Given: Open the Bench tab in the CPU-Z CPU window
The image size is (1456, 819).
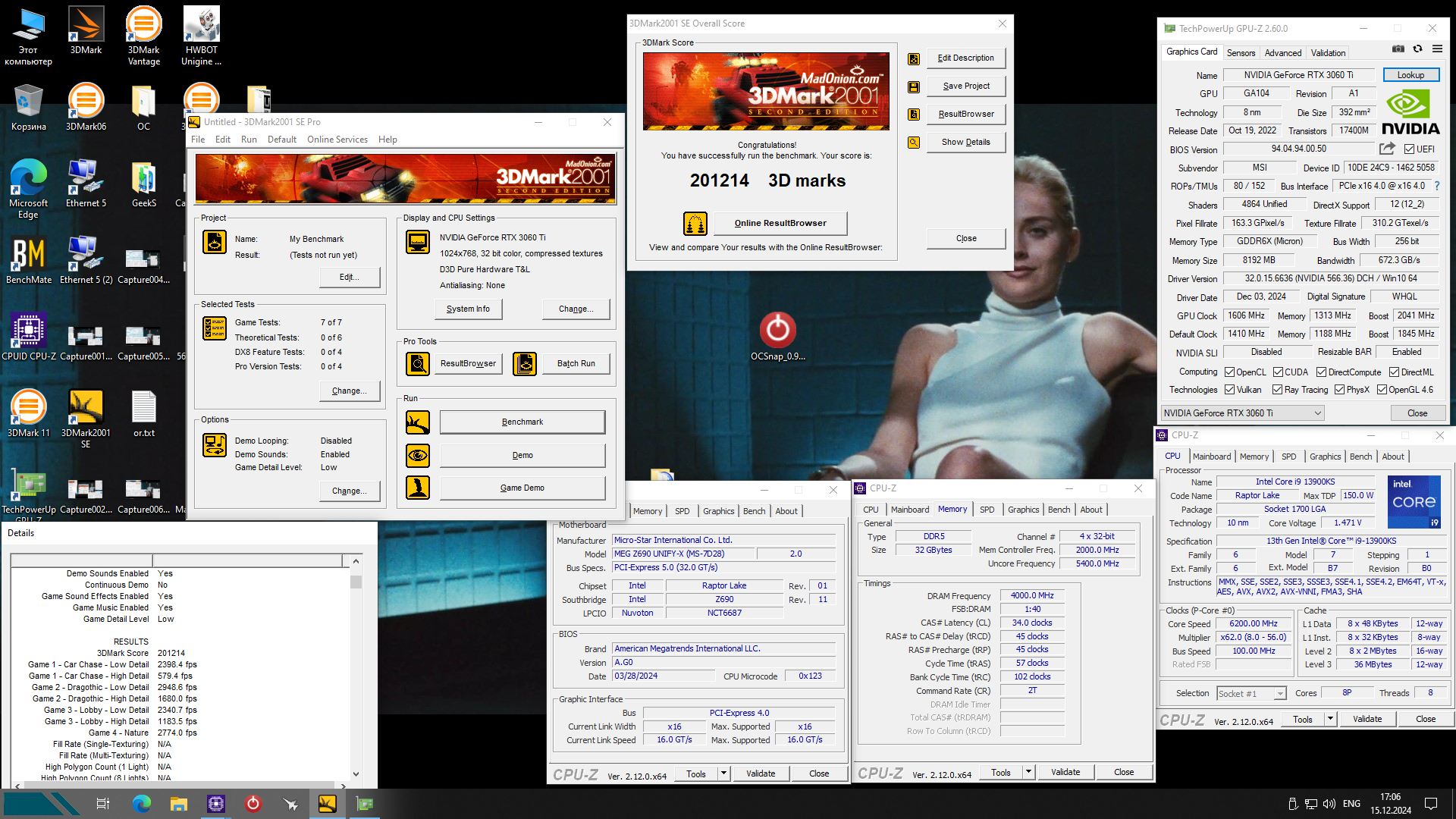Looking at the screenshot, I should coord(1360,457).
